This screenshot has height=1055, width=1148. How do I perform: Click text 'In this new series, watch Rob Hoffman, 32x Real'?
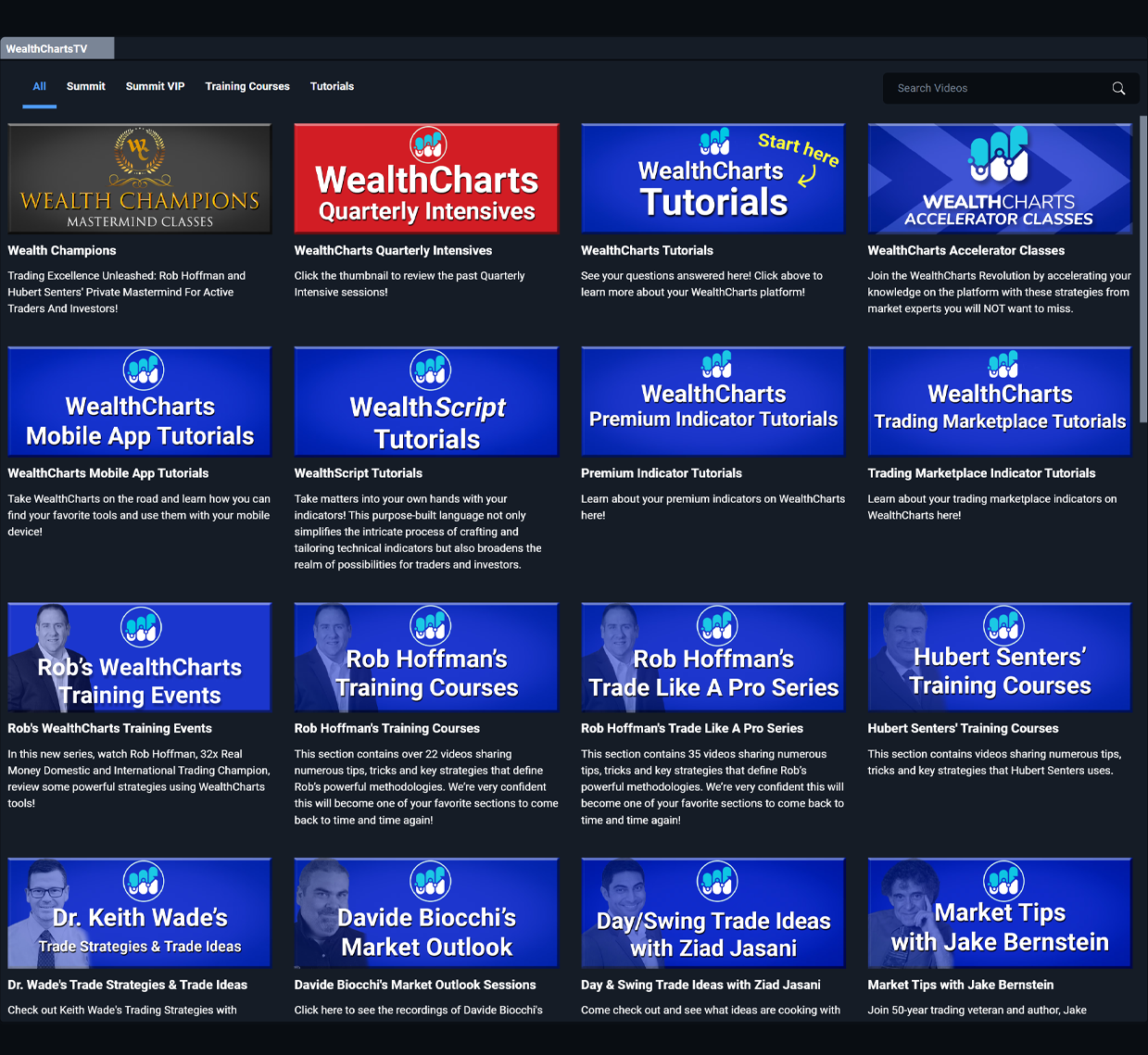click(125, 754)
